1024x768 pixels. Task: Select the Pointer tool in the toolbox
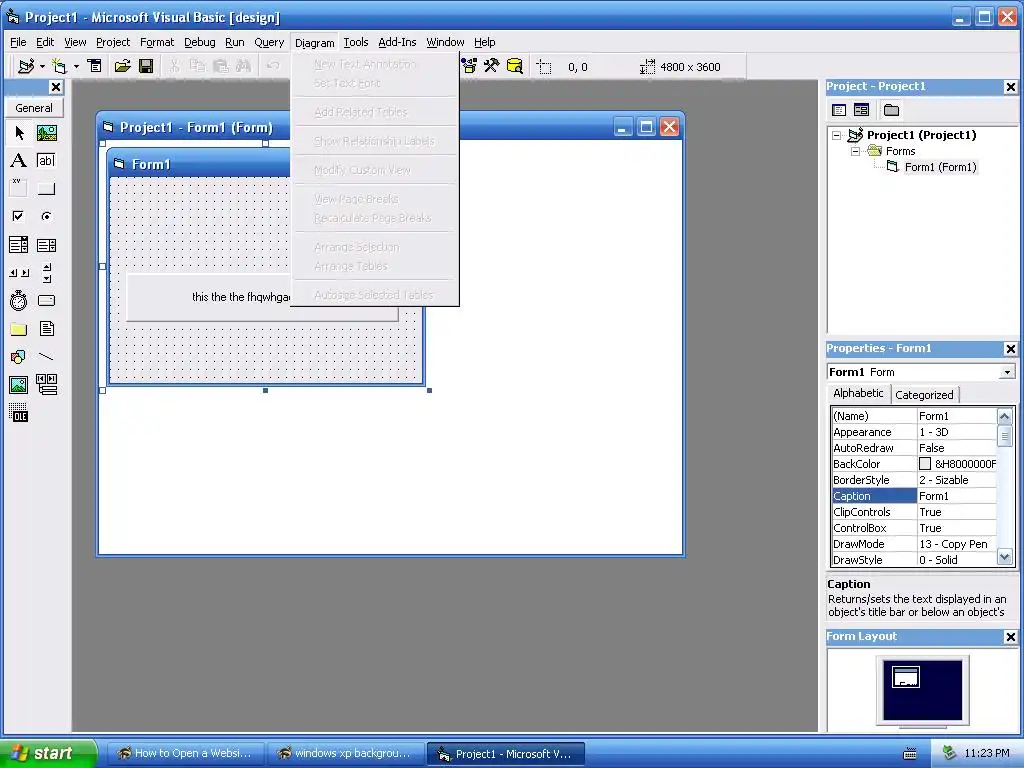(x=19, y=133)
